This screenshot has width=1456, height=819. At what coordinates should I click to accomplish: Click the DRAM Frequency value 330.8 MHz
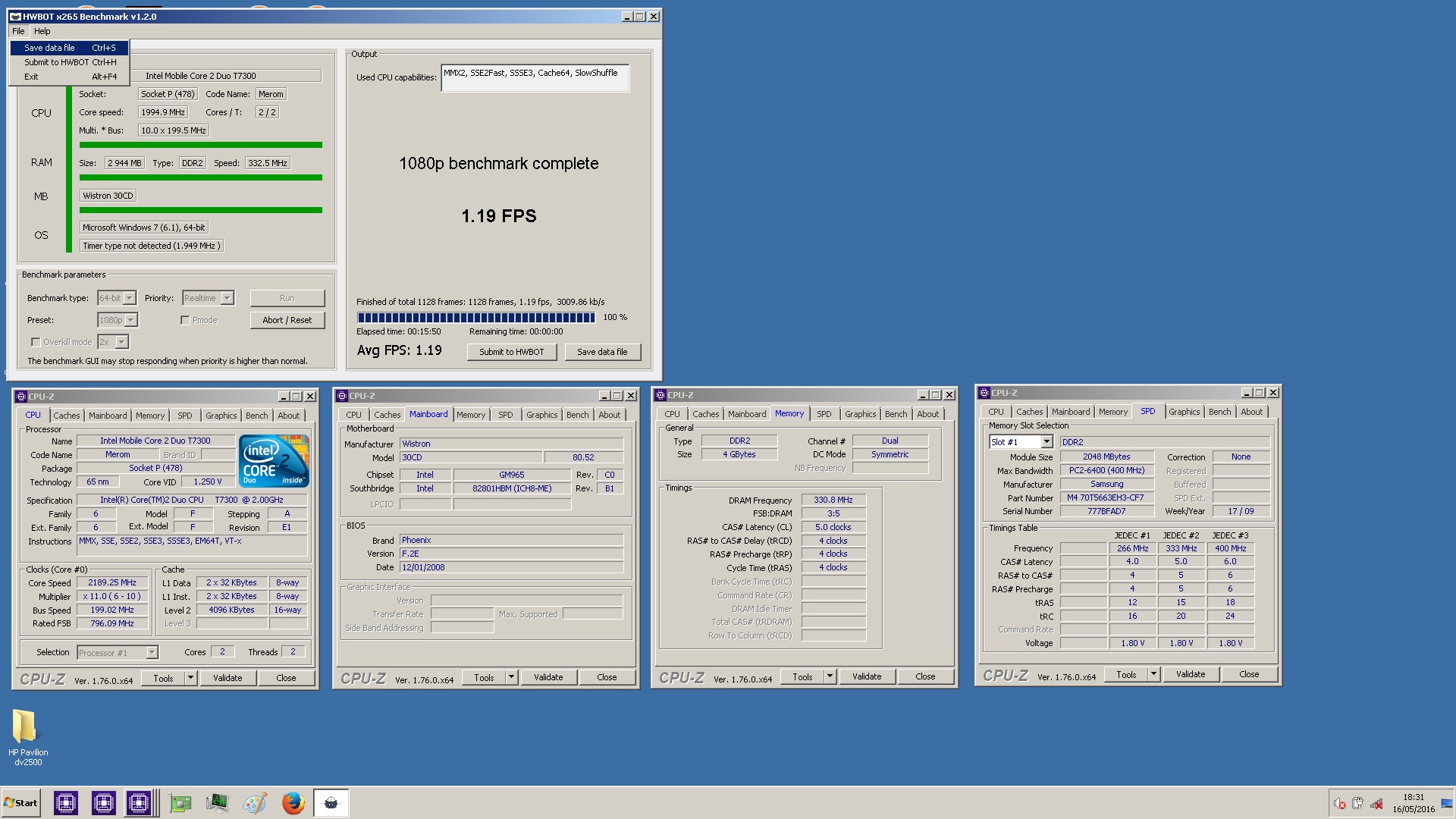click(833, 500)
